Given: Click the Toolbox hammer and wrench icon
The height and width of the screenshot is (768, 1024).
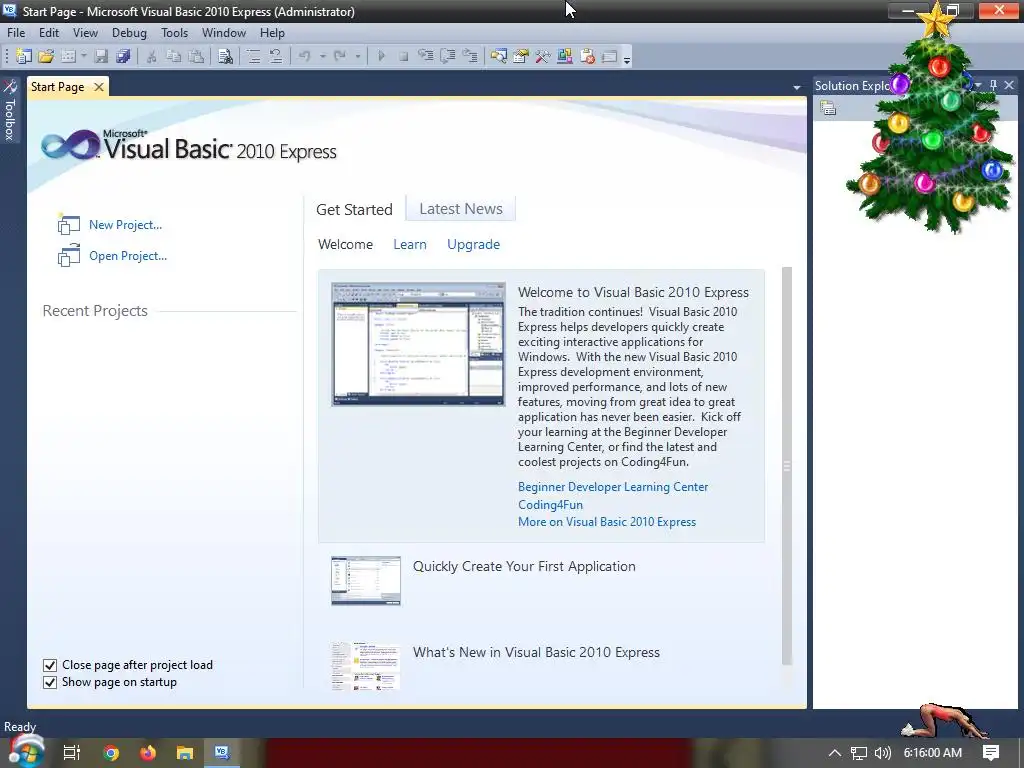Looking at the screenshot, I should point(543,56).
